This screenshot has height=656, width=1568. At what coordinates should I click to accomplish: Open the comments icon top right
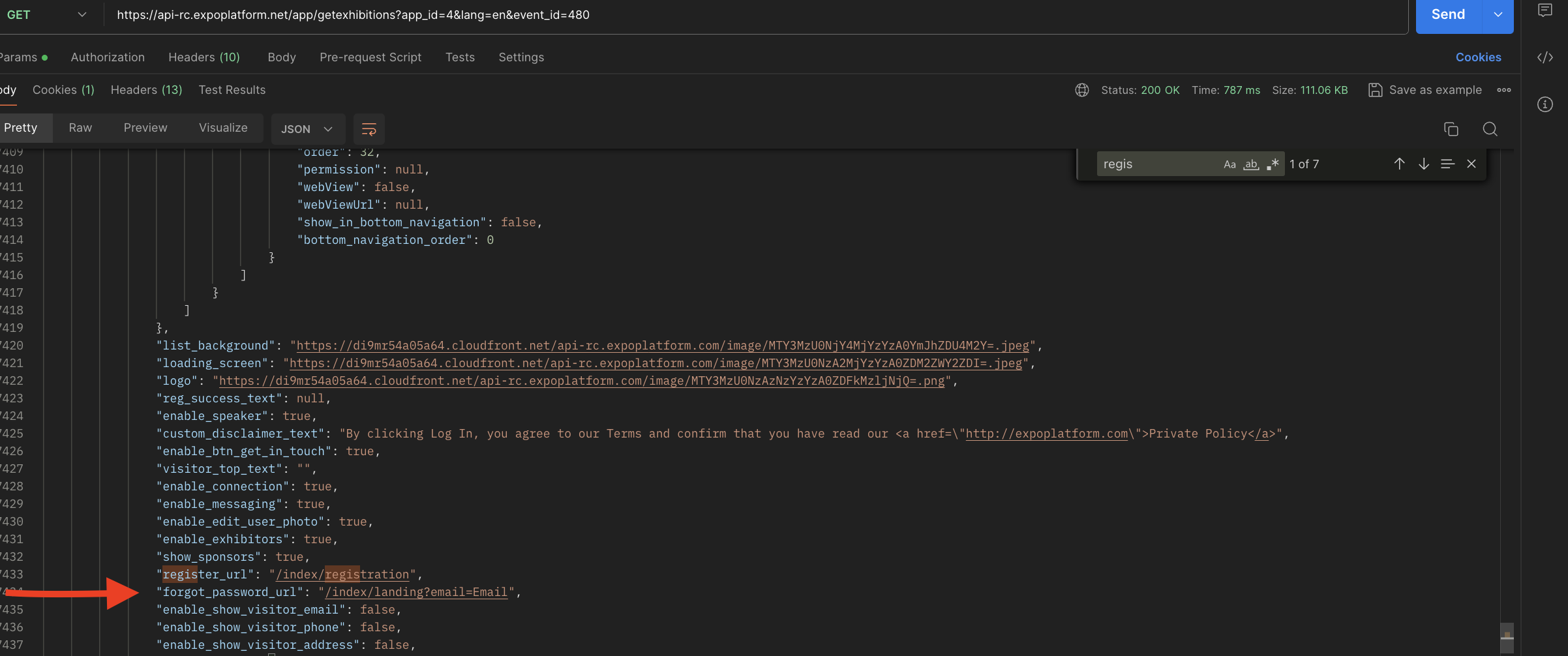click(x=1546, y=11)
